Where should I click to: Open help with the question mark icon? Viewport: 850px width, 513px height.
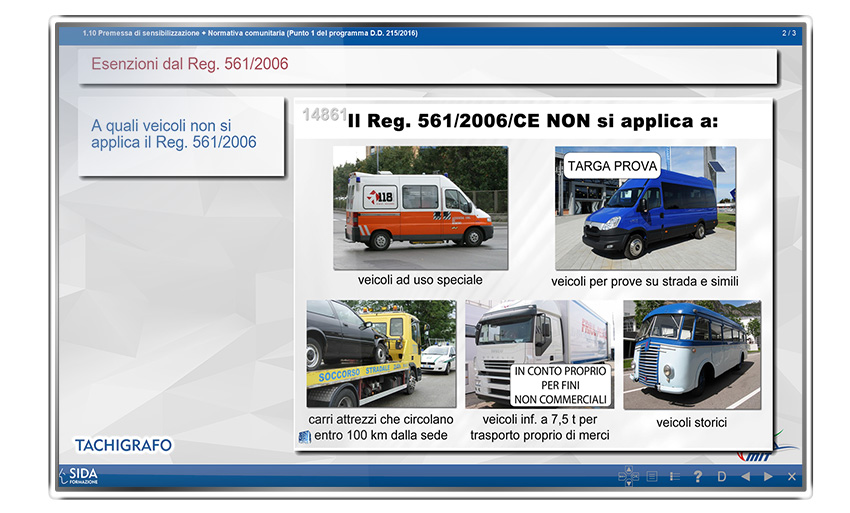tap(698, 477)
